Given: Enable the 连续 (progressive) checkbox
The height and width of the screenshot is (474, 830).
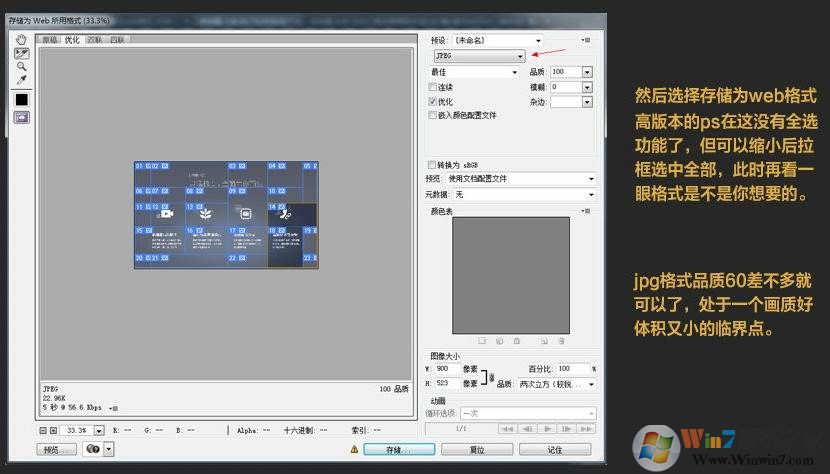Looking at the screenshot, I should [432, 87].
